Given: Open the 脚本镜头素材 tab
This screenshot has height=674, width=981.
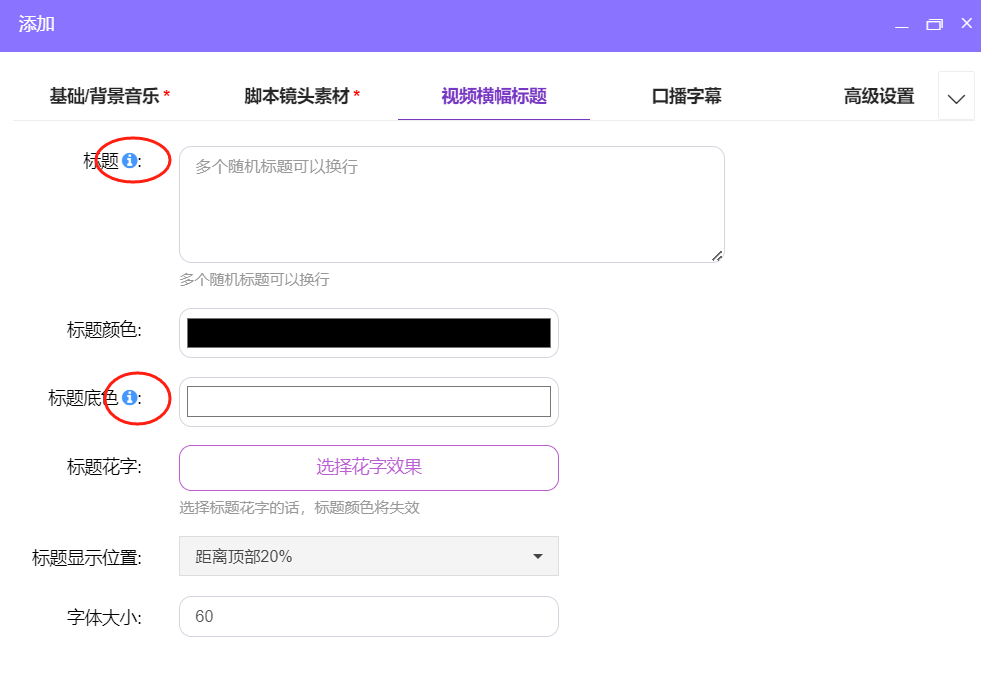Looking at the screenshot, I should point(299,95).
